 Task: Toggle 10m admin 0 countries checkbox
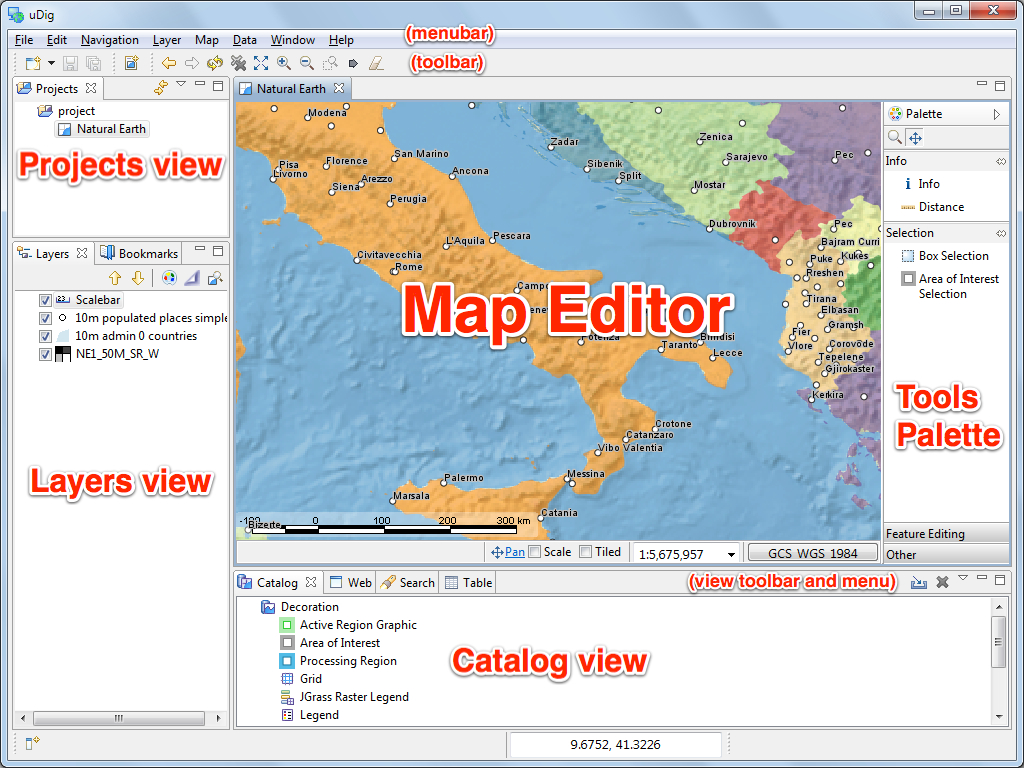[x=45, y=336]
